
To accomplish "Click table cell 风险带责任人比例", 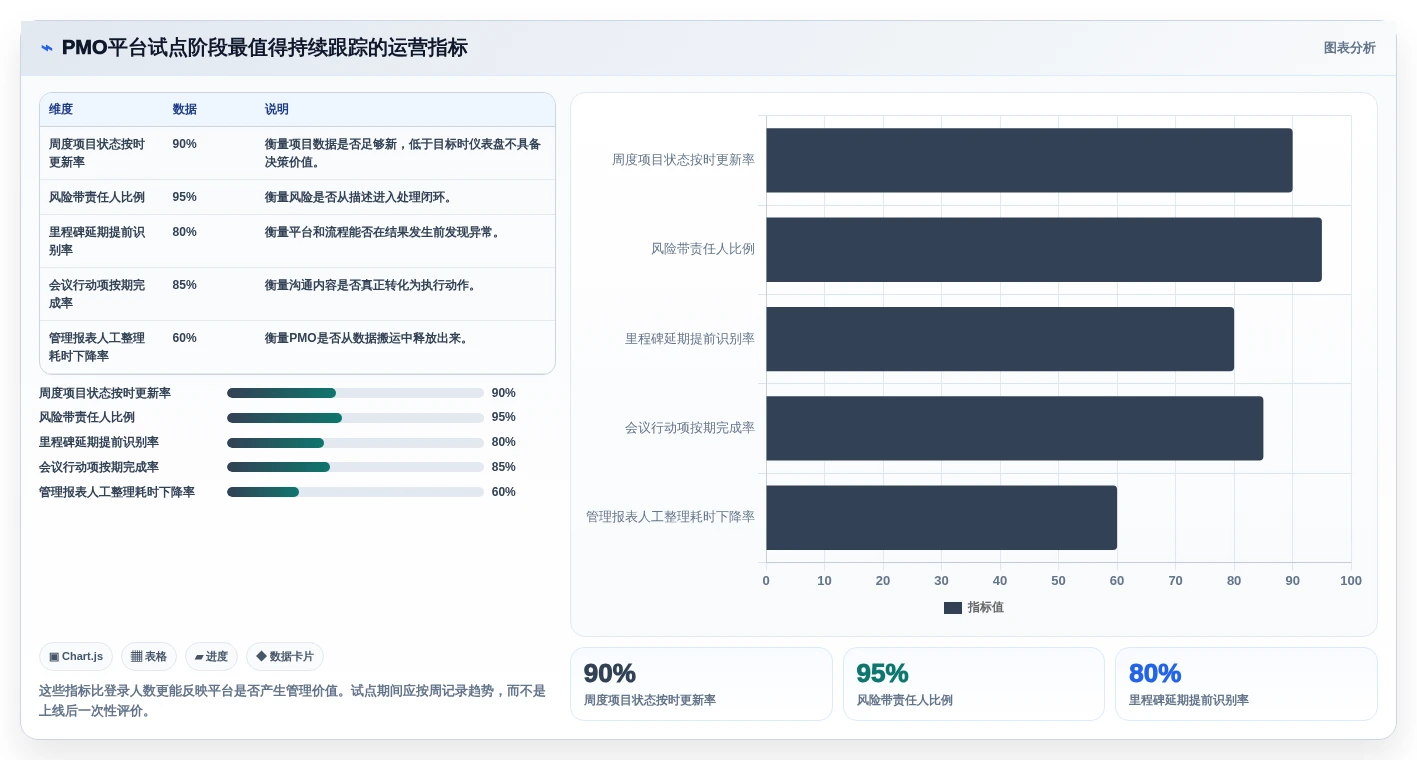I will point(97,197).
